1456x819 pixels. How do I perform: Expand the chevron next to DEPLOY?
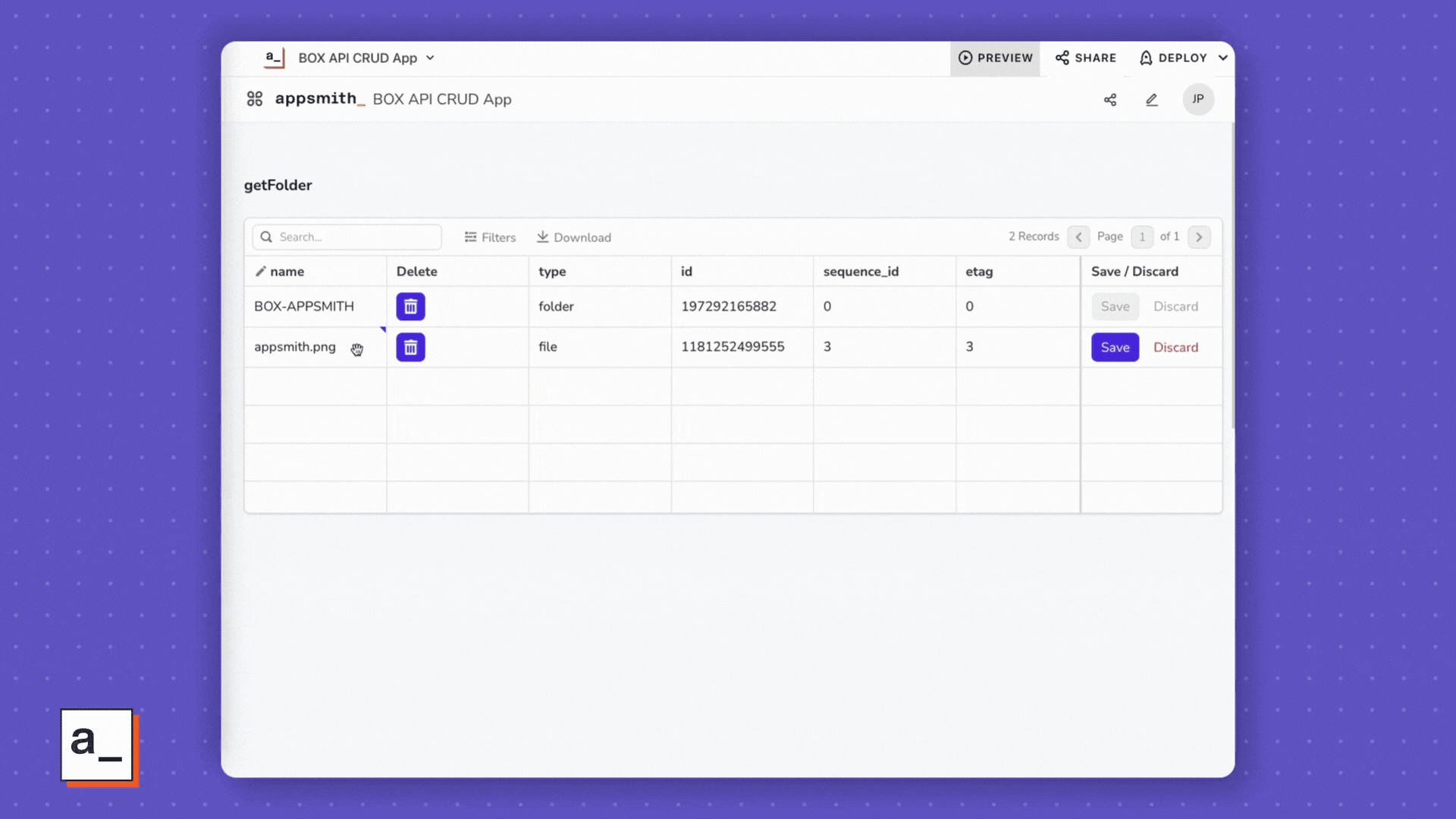point(1222,58)
